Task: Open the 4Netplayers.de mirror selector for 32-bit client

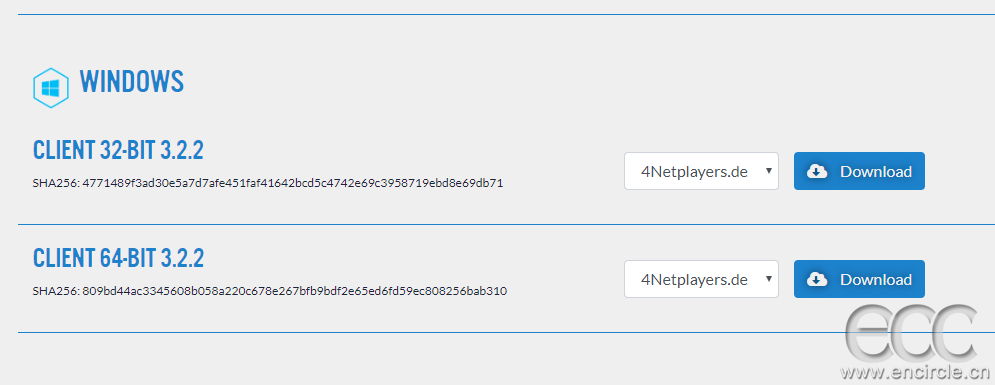Action: 701,171
